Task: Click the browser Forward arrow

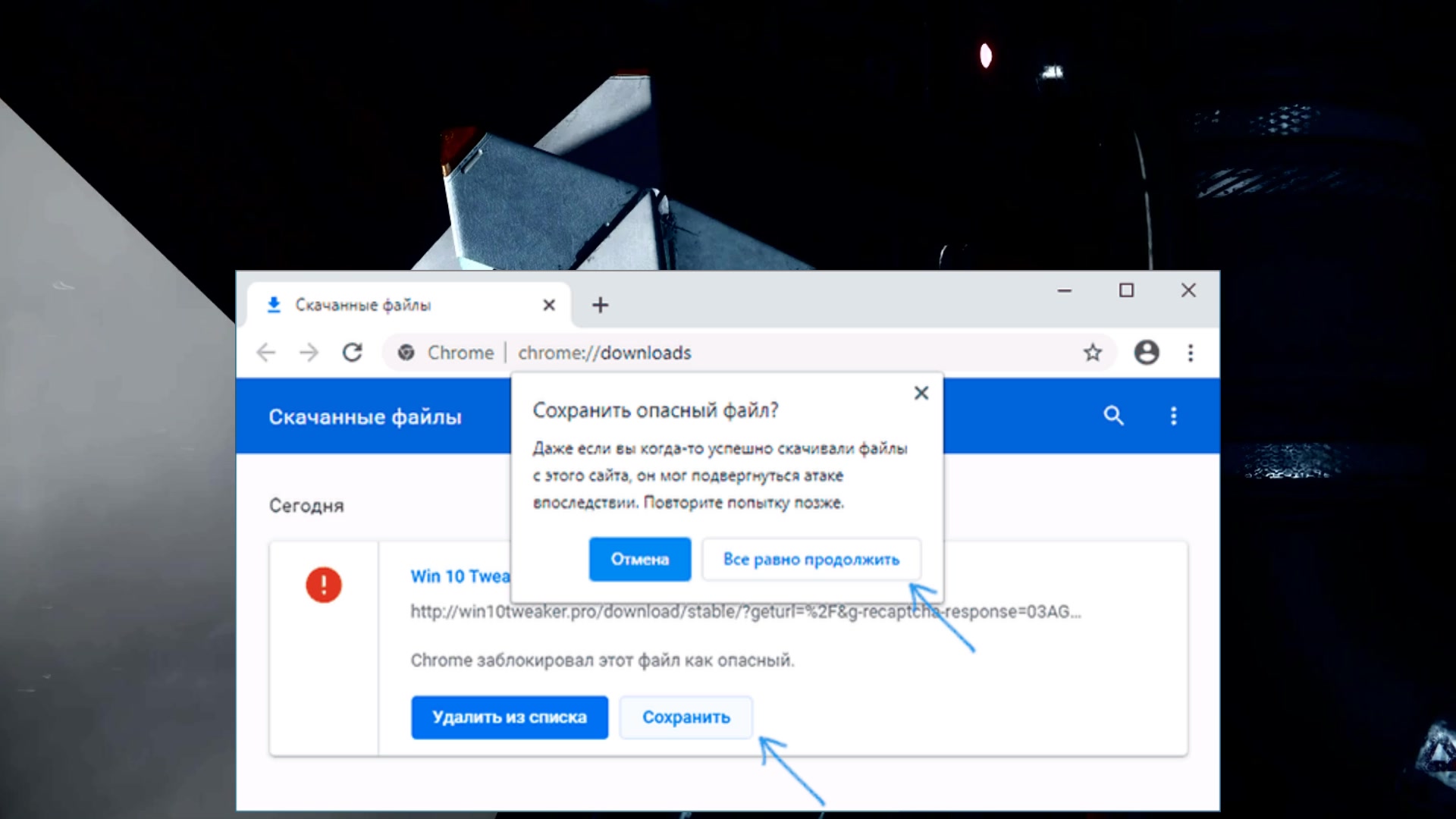Action: 309,353
